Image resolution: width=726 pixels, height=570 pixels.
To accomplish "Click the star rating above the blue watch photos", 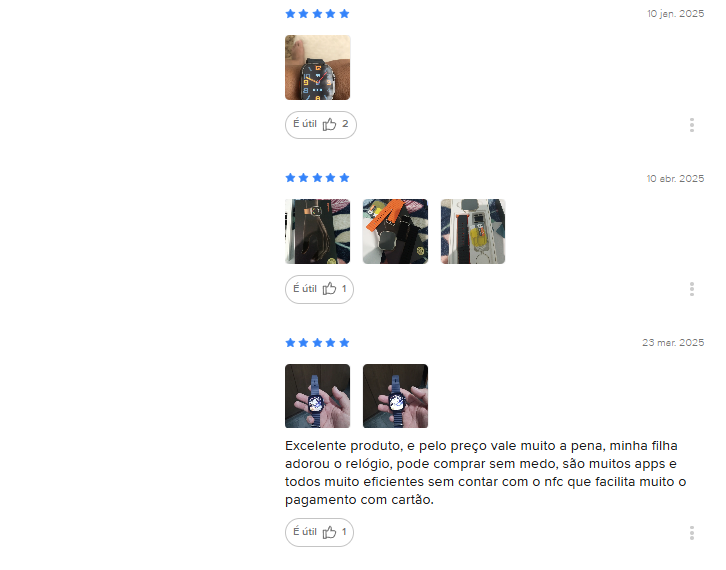I will click(317, 343).
